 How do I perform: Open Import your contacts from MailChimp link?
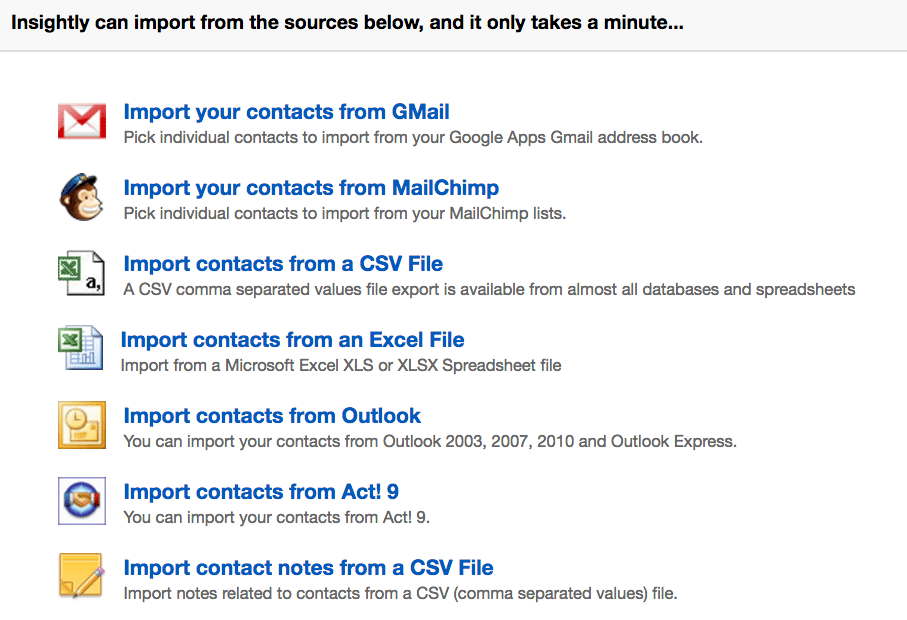tap(311, 188)
